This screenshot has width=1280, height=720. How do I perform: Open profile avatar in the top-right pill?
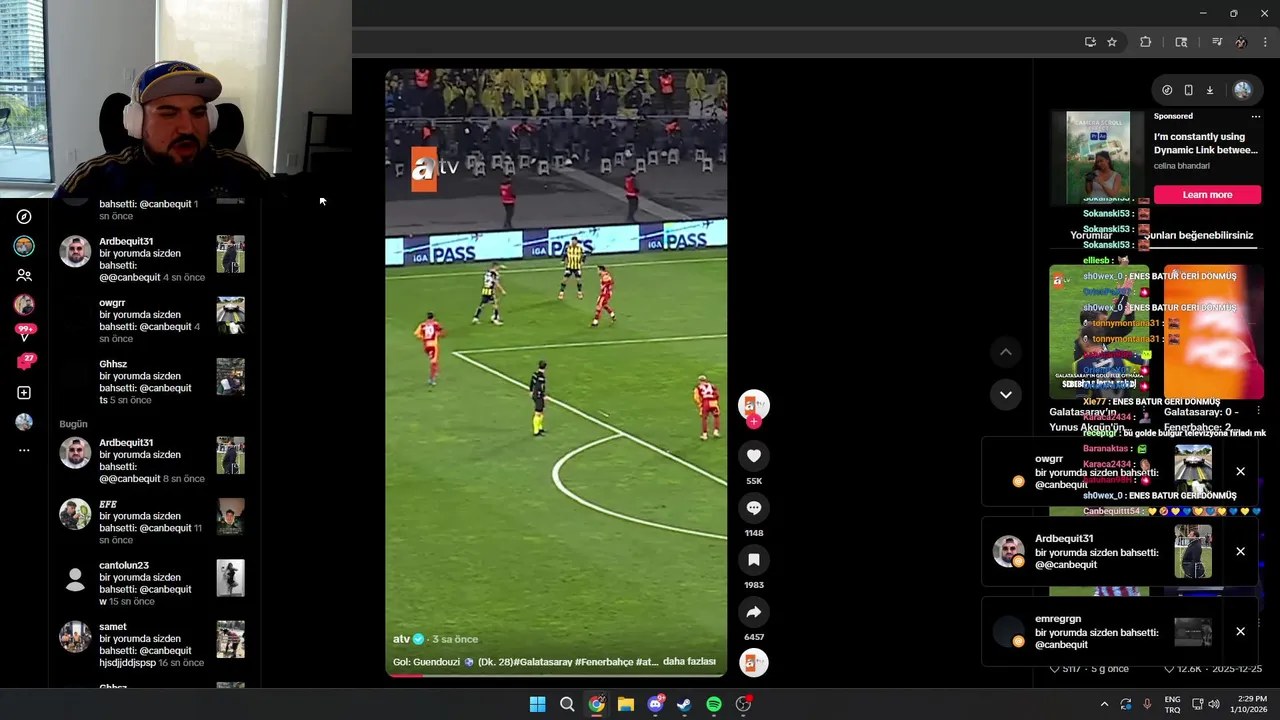(x=1242, y=90)
